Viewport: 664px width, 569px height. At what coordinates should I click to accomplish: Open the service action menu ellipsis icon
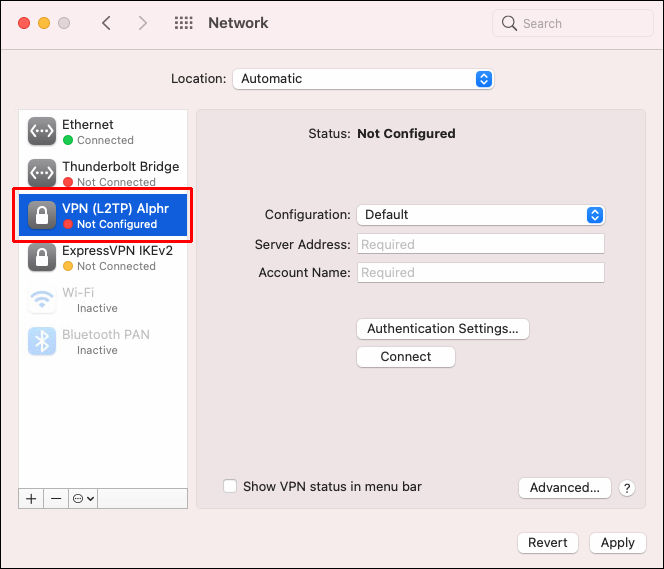pyautogui.click(x=83, y=499)
